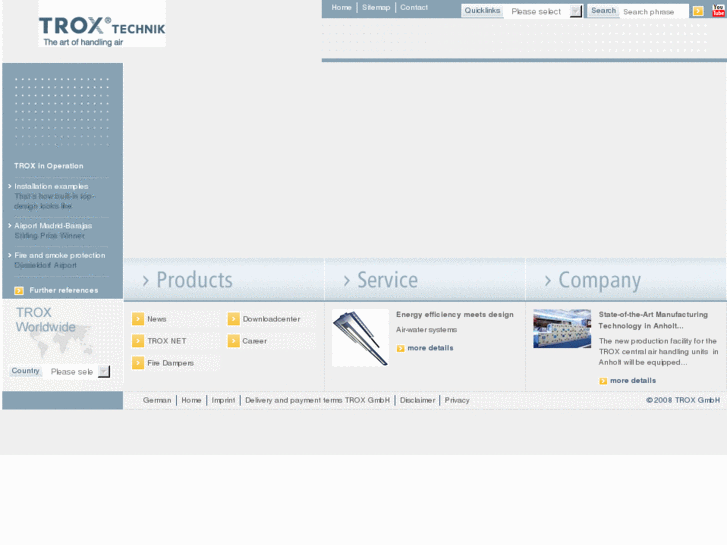Click State-of-the-Art Manufacturing Technology headline
Image resolution: width=727 pixels, height=545 pixels.
[653, 320]
